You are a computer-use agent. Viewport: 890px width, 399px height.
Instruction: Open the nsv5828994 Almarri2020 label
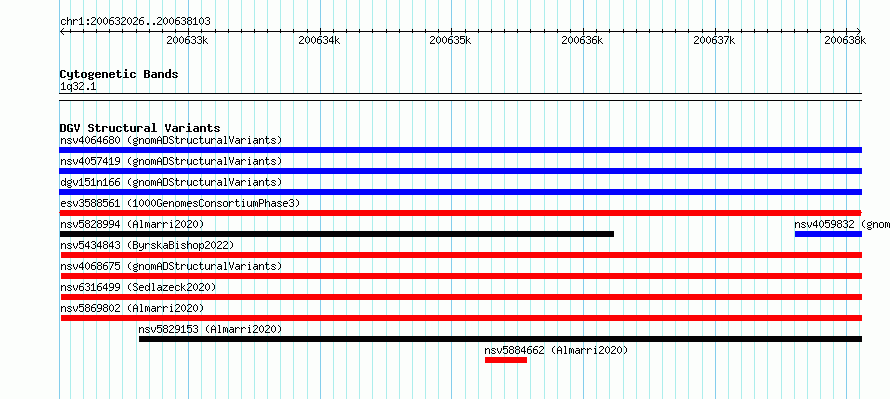(x=132, y=224)
